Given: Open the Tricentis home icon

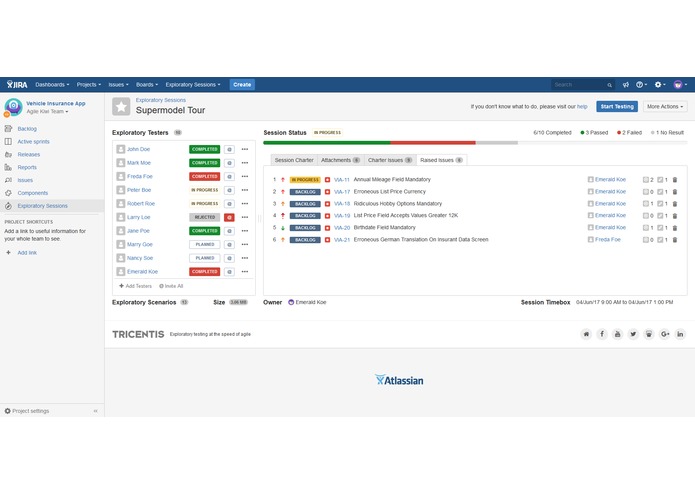Looking at the screenshot, I should (586, 334).
